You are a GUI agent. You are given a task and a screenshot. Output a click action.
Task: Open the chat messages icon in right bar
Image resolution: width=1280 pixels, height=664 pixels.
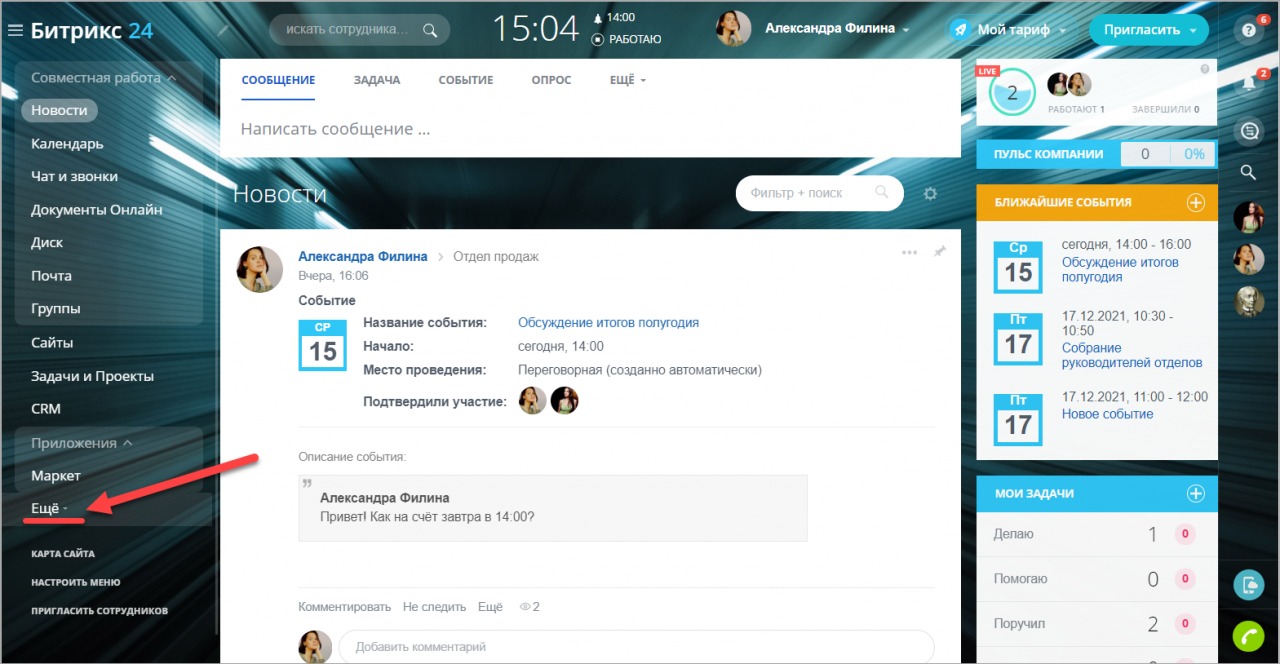point(1248,131)
